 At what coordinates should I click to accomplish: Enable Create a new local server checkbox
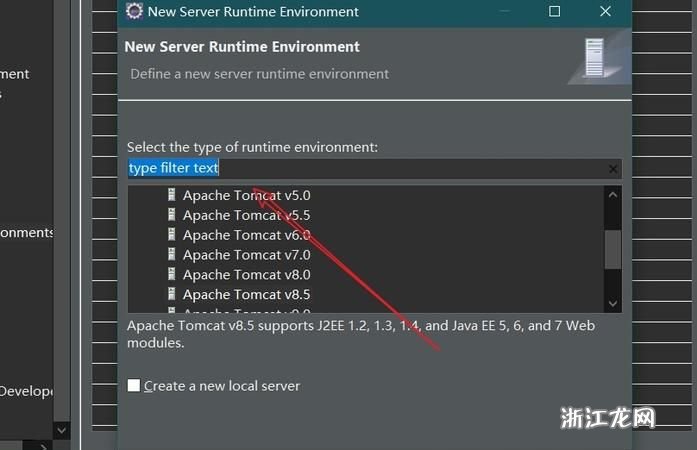[134, 385]
